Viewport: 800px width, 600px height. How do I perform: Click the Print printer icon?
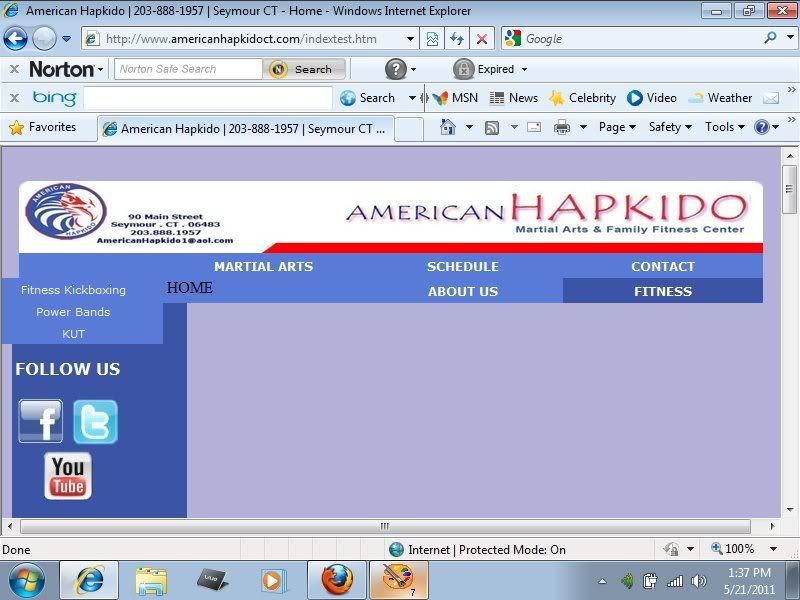pos(562,127)
